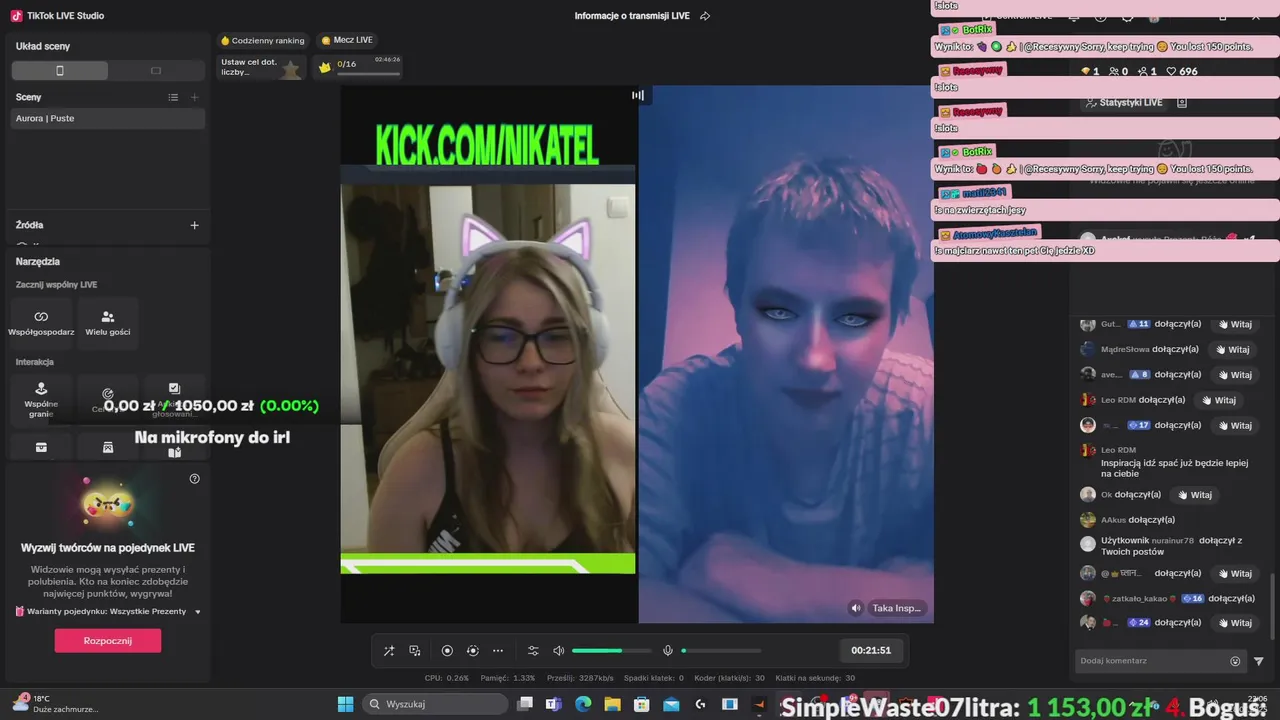
Task: Click the audio bars icon above preview
Action: [x=638, y=95]
